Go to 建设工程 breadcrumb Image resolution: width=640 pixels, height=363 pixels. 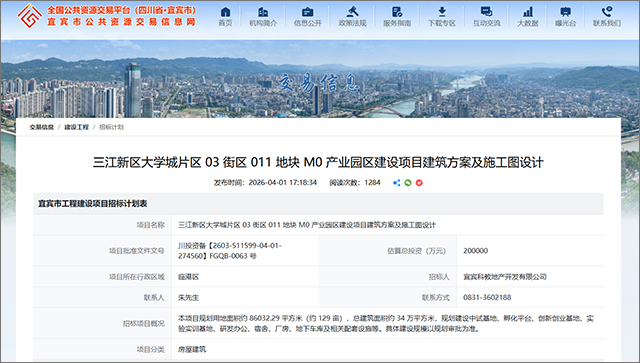click(76, 127)
